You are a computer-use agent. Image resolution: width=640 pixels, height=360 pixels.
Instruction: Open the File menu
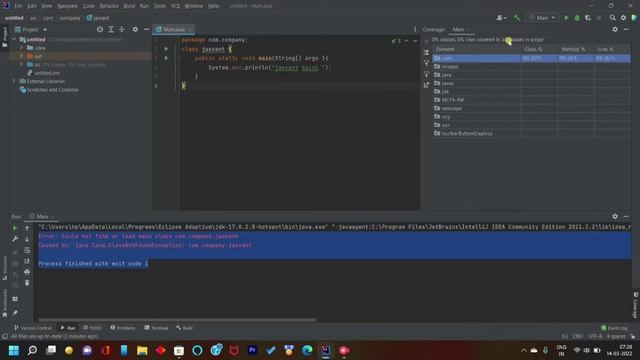point(18,6)
